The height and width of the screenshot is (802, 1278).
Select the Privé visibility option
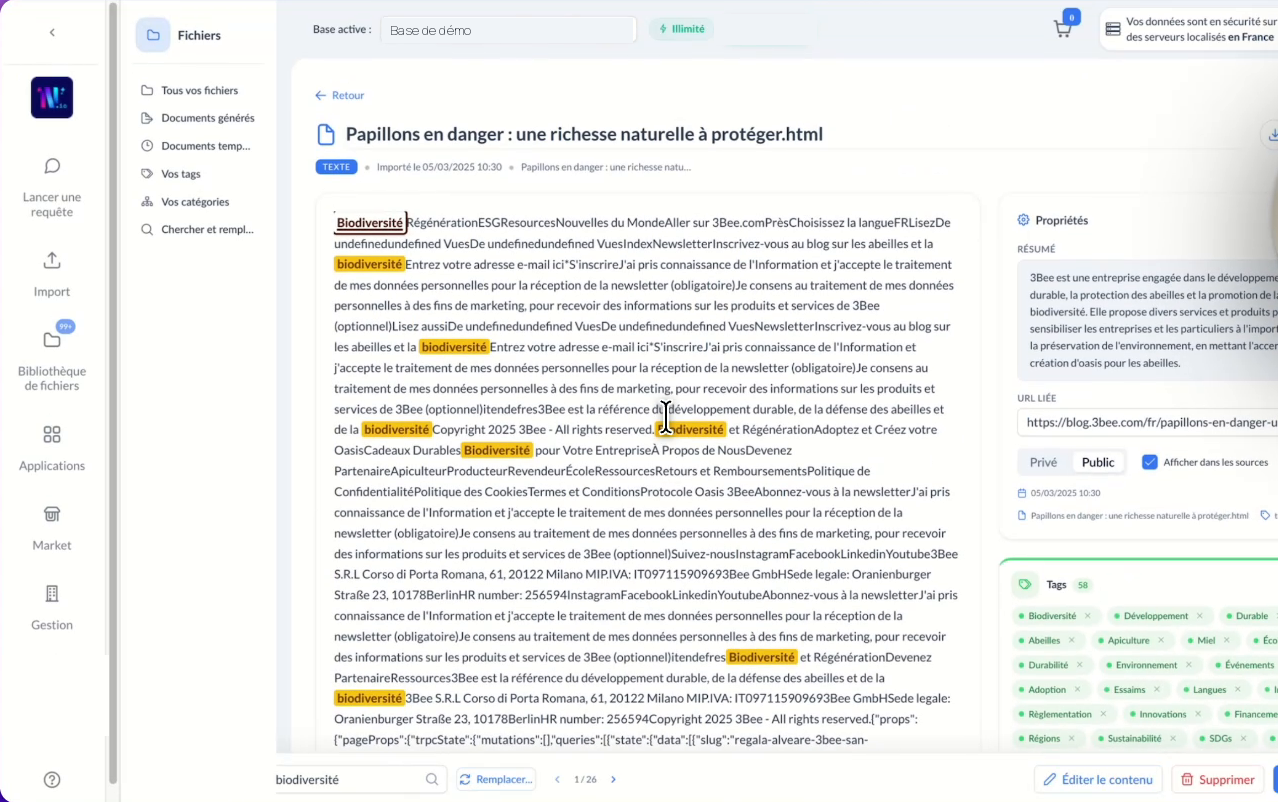point(1043,462)
